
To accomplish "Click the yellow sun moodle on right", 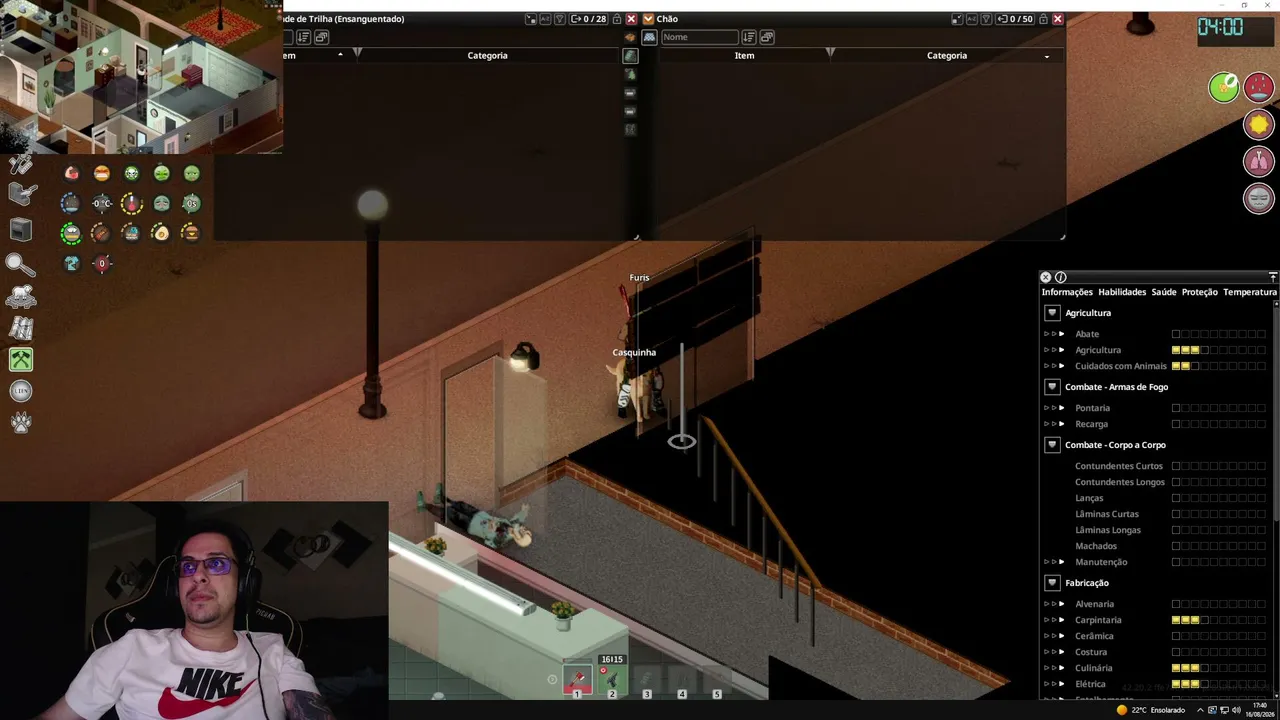I will click(1258, 124).
